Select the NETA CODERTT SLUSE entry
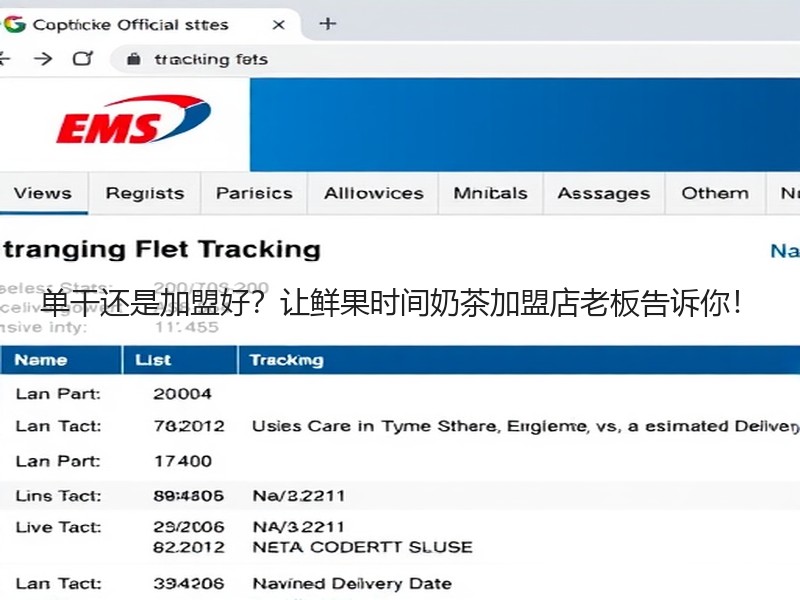Image resolution: width=800 pixels, height=600 pixels. click(x=362, y=547)
